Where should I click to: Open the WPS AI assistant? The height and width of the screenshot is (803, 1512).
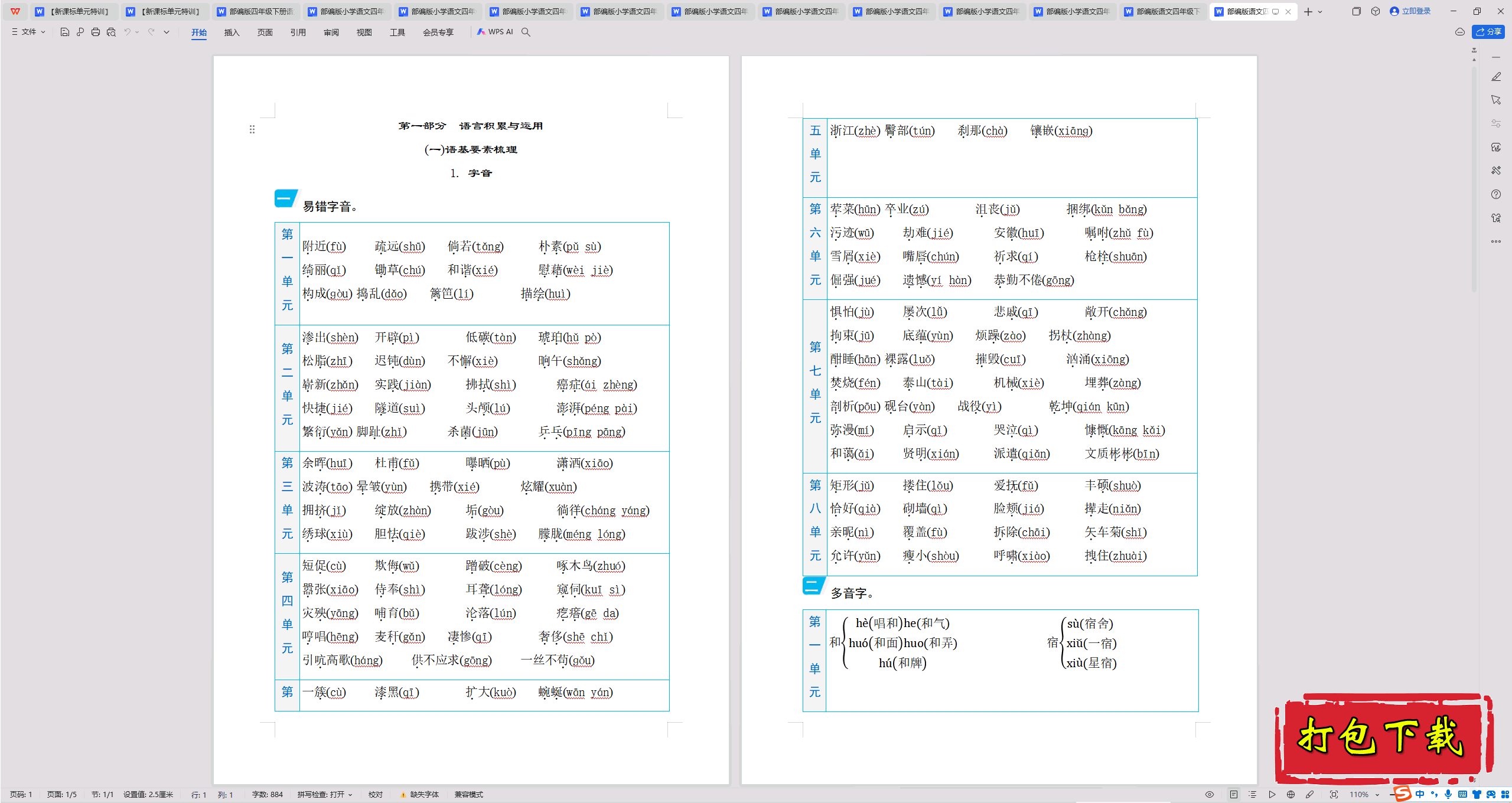tap(495, 32)
